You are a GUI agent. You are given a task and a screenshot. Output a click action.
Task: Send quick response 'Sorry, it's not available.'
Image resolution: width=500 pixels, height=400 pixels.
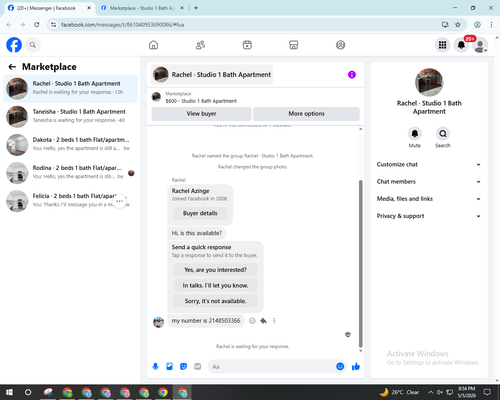point(215,301)
